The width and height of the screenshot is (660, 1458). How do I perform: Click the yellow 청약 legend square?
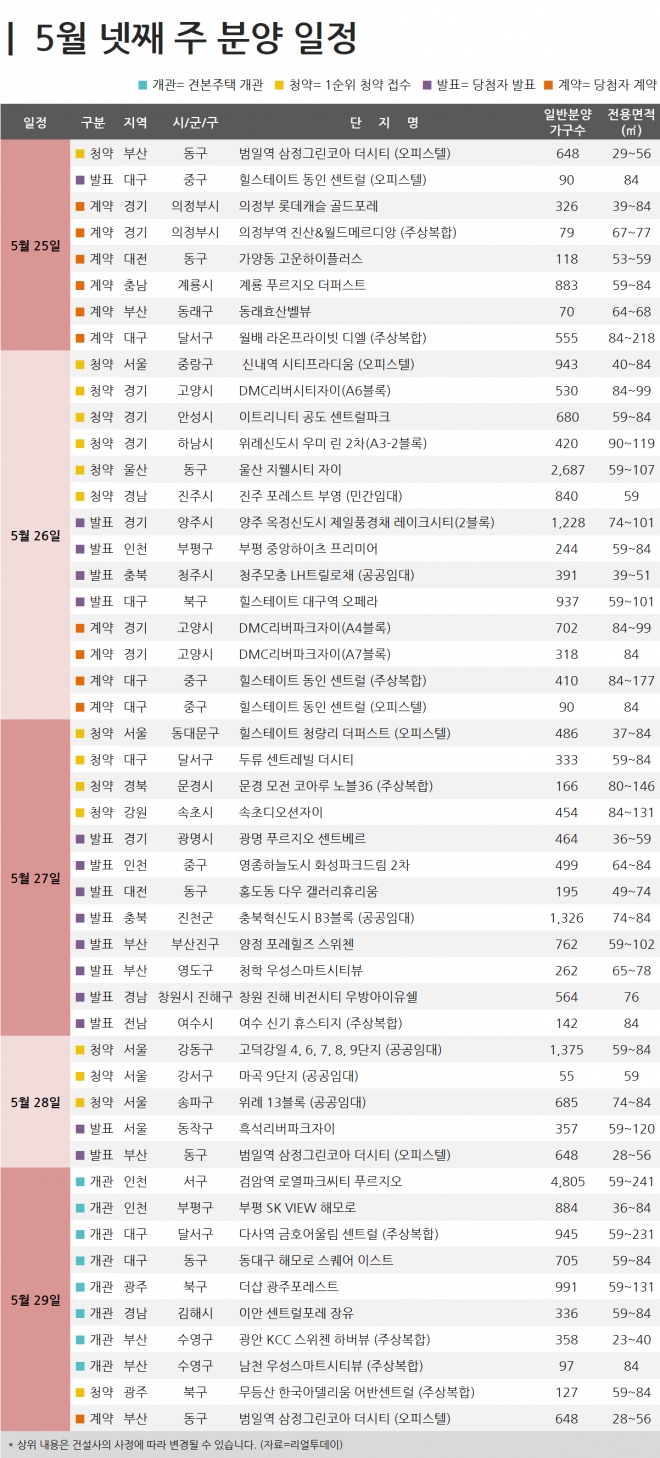280,85
